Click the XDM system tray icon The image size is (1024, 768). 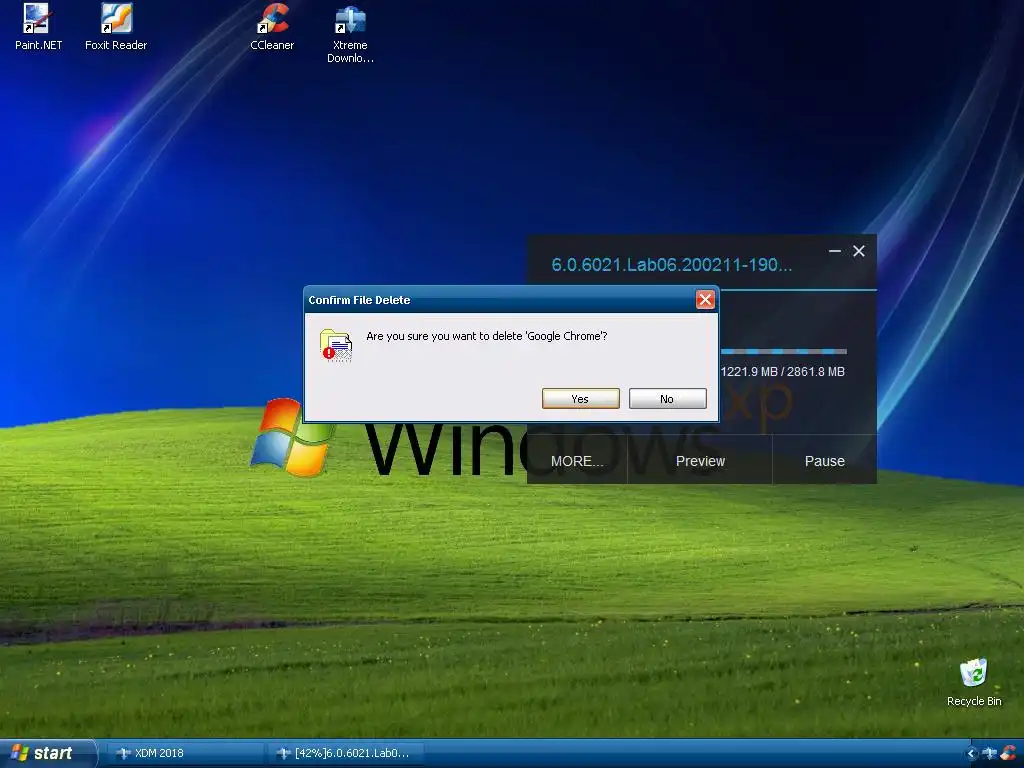[989, 753]
